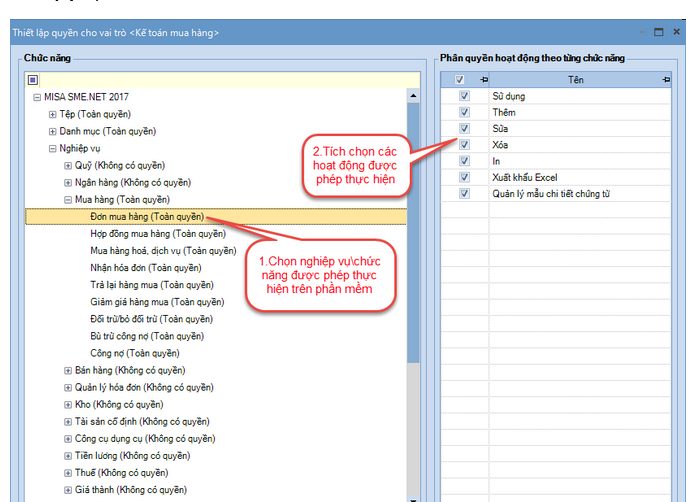The image size is (693, 502).
Task: Uncheck the Sửa permission checkbox
Action: click(464, 129)
